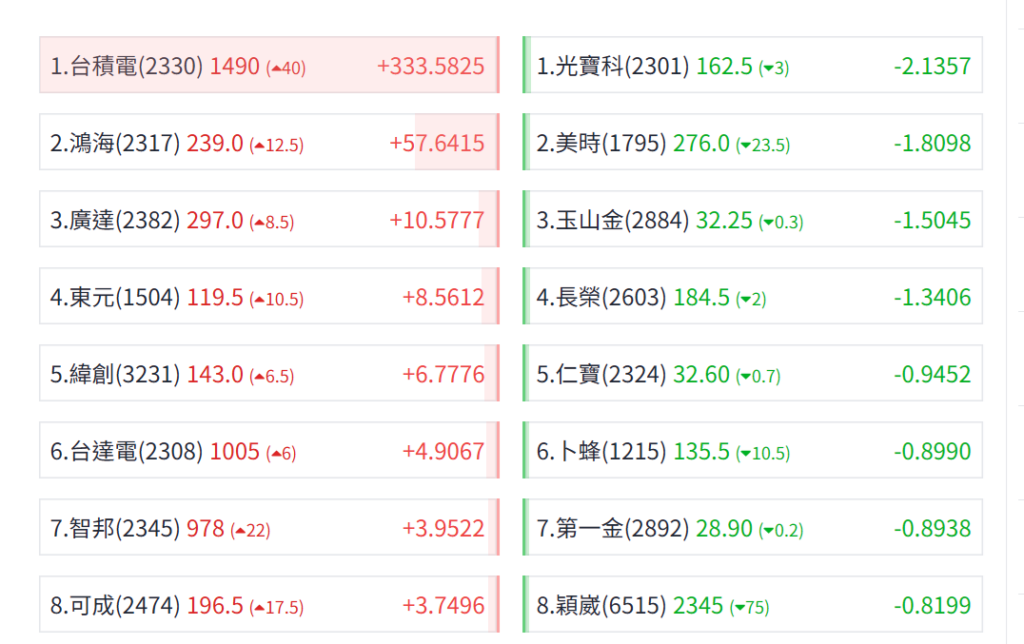Select the 仁寶(2324) stock name
Screen dimensions: 1024x644
(x=601, y=375)
